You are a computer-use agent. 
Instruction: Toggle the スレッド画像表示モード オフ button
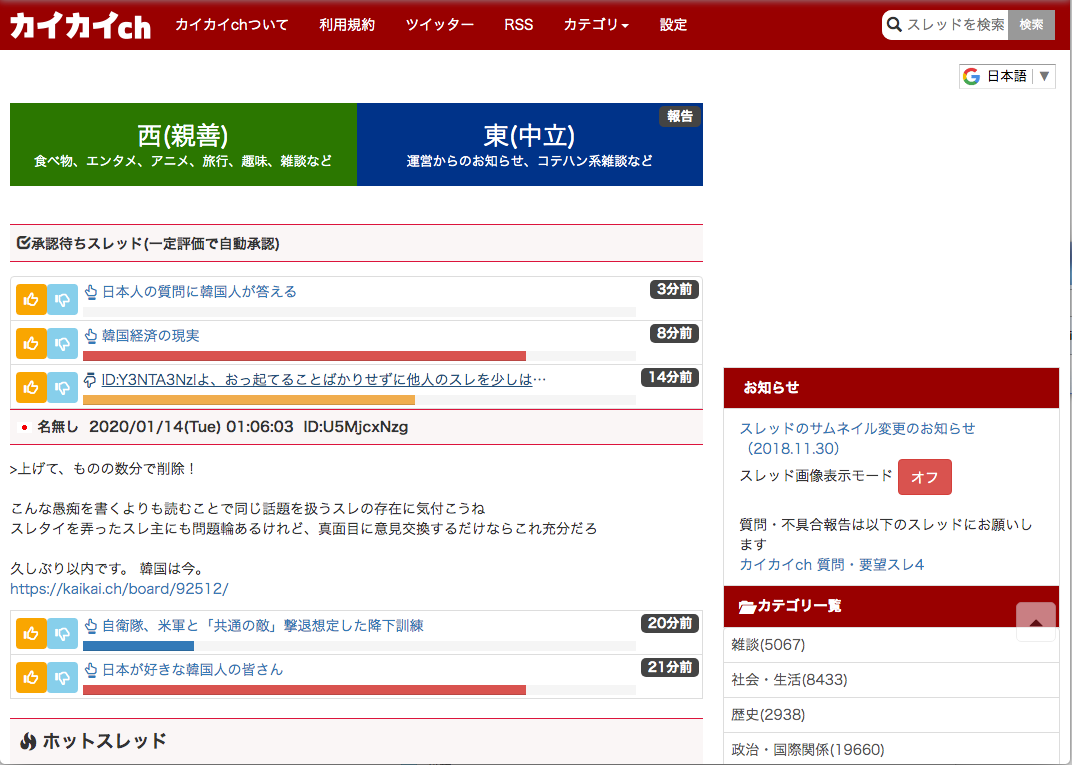(924, 477)
